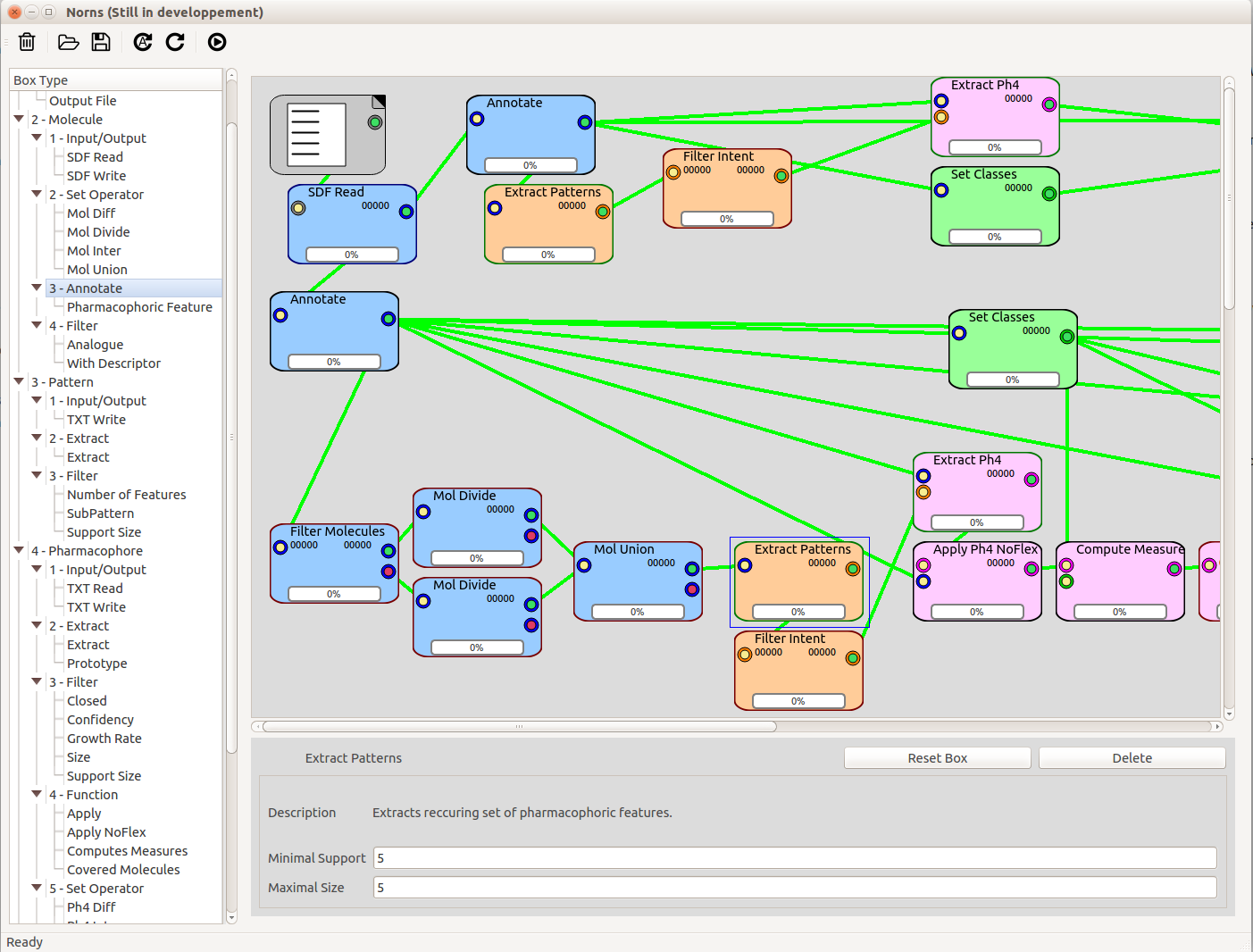Collapse the 2 - Molecule tree group
The width and height of the screenshot is (1253, 952).
[19, 119]
